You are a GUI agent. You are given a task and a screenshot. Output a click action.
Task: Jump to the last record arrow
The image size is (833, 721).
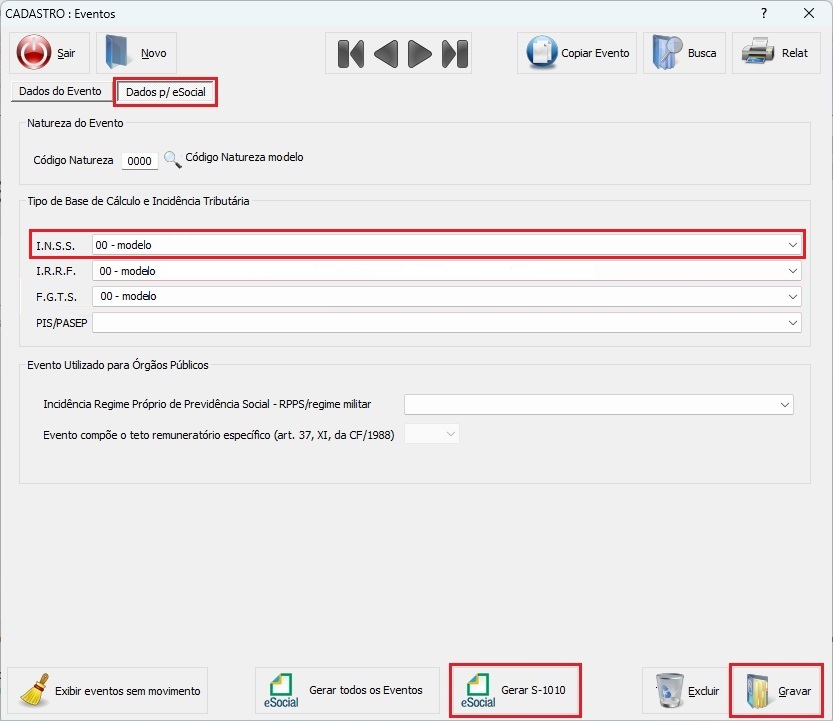pos(455,54)
